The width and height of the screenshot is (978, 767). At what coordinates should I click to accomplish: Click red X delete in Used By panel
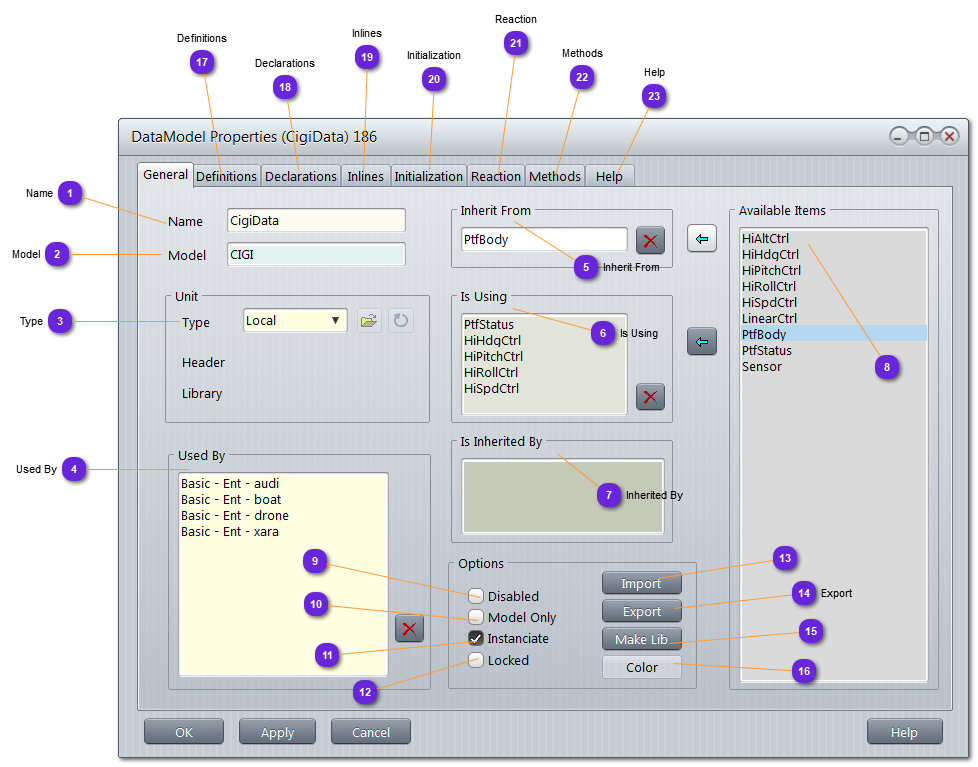coord(409,628)
